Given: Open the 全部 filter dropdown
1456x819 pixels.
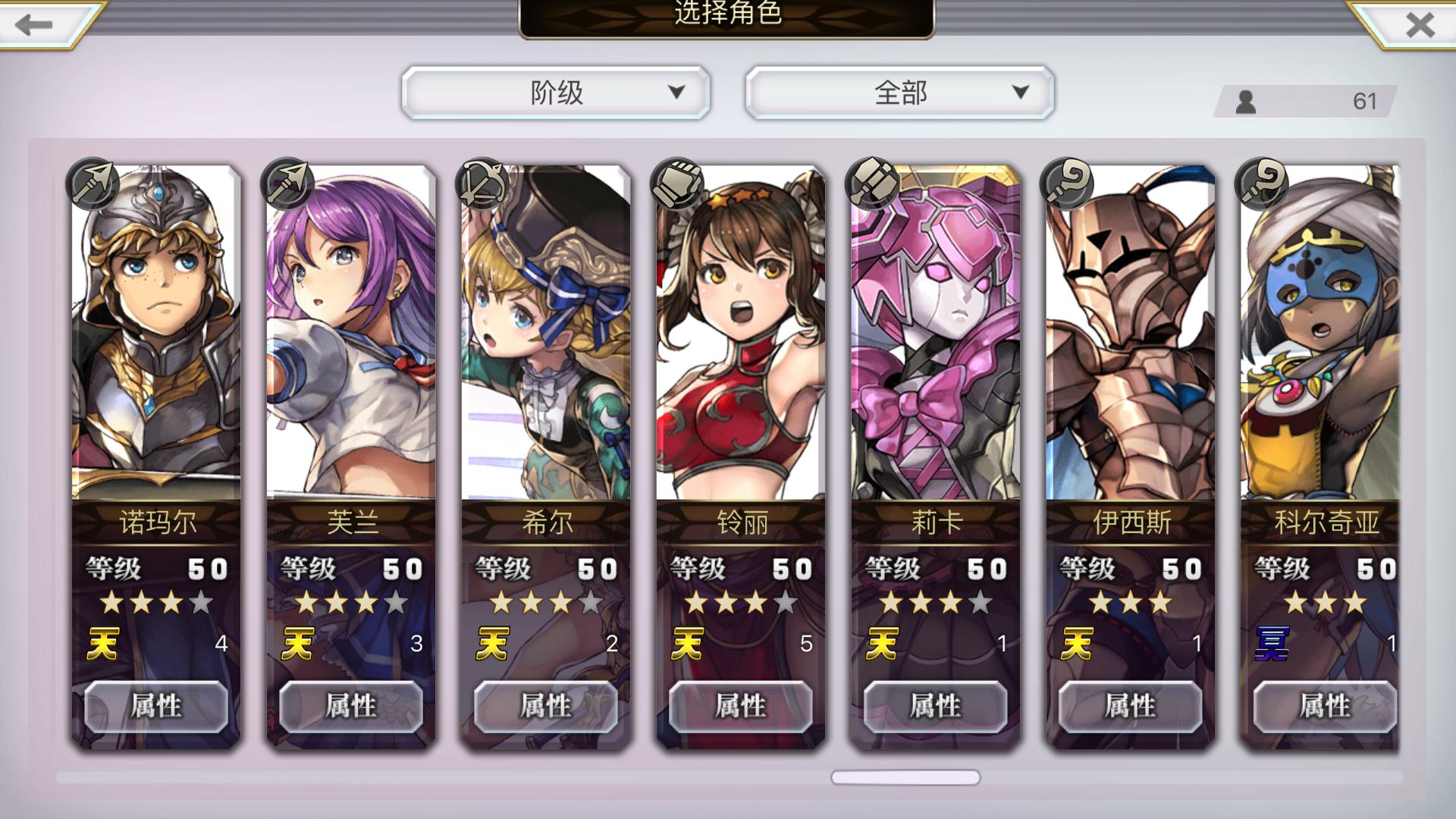Looking at the screenshot, I should click(900, 93).
